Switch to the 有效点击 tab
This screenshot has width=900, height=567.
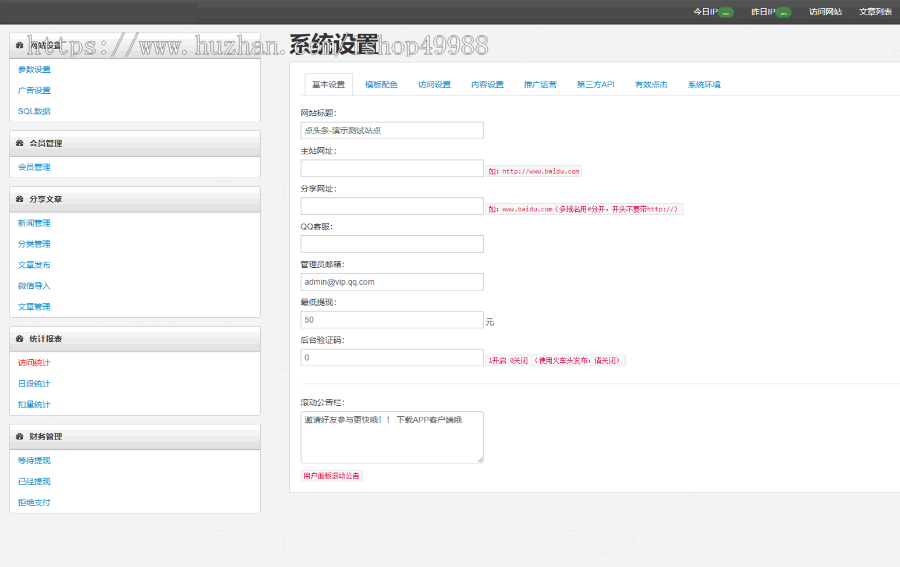[651, 84]
